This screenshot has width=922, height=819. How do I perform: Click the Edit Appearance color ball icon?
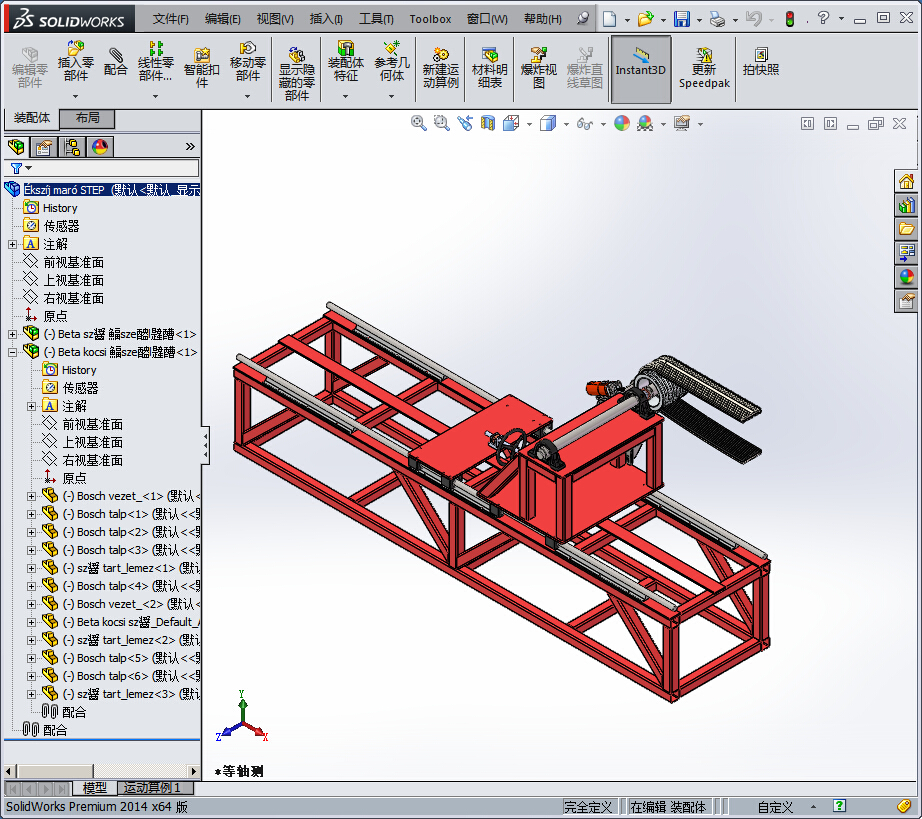pyautogui.click(x=622, y=123)
